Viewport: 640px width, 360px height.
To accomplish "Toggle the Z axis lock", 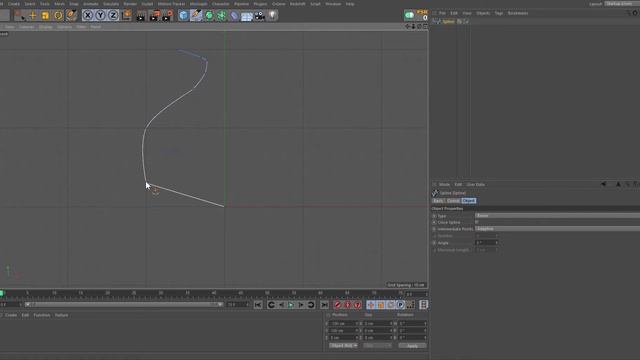I will [x=113, y=16].
